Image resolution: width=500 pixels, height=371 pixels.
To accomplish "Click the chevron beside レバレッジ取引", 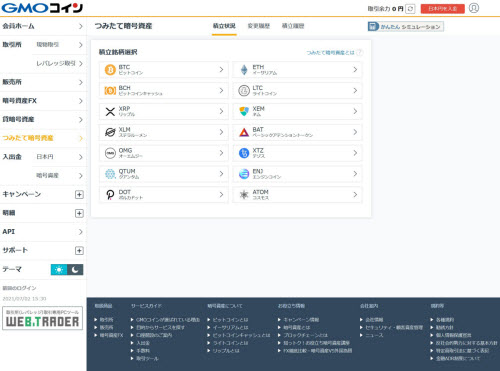I will [81, 63].
